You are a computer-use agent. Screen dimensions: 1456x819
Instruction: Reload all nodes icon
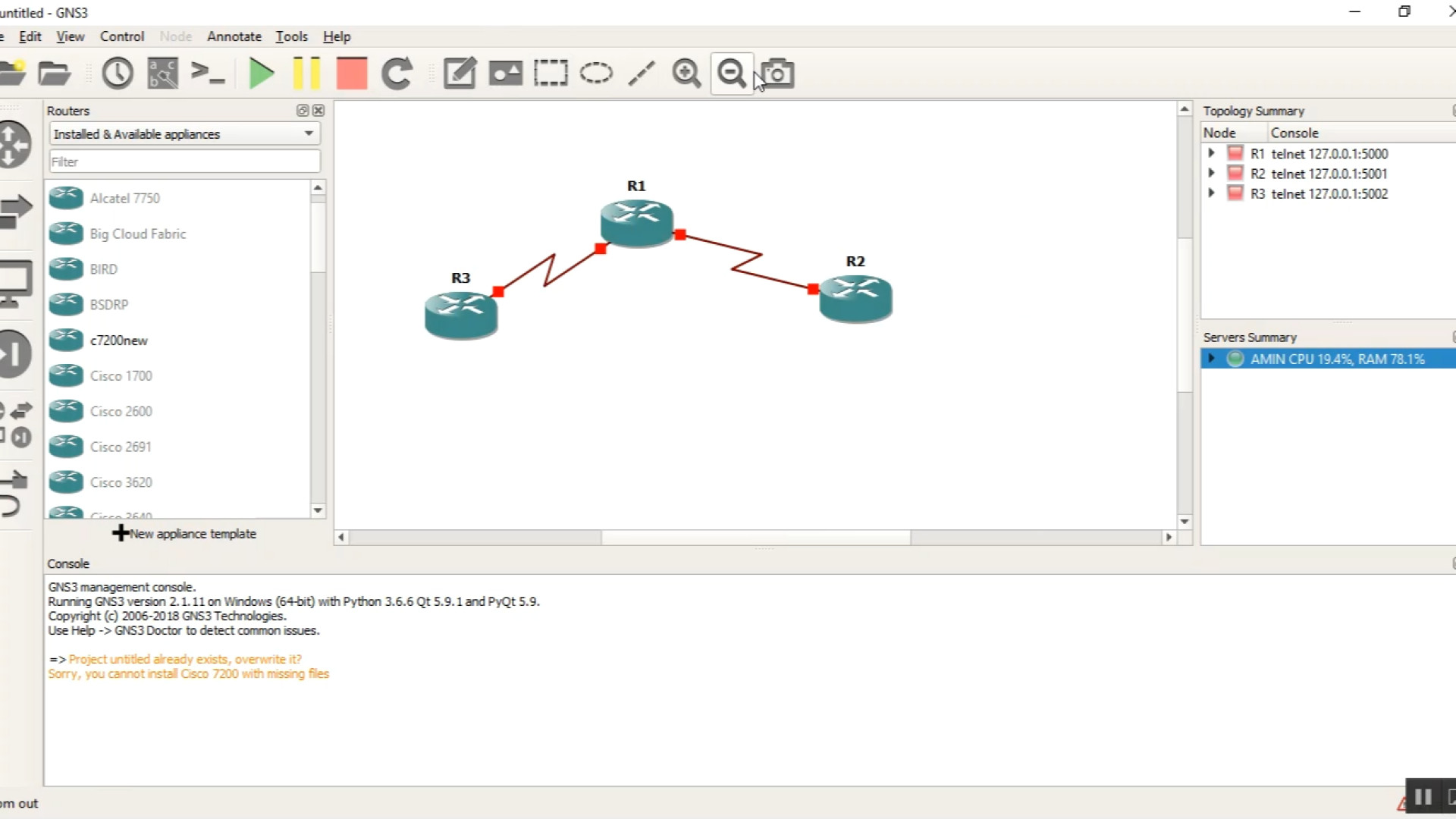[397, 74]
